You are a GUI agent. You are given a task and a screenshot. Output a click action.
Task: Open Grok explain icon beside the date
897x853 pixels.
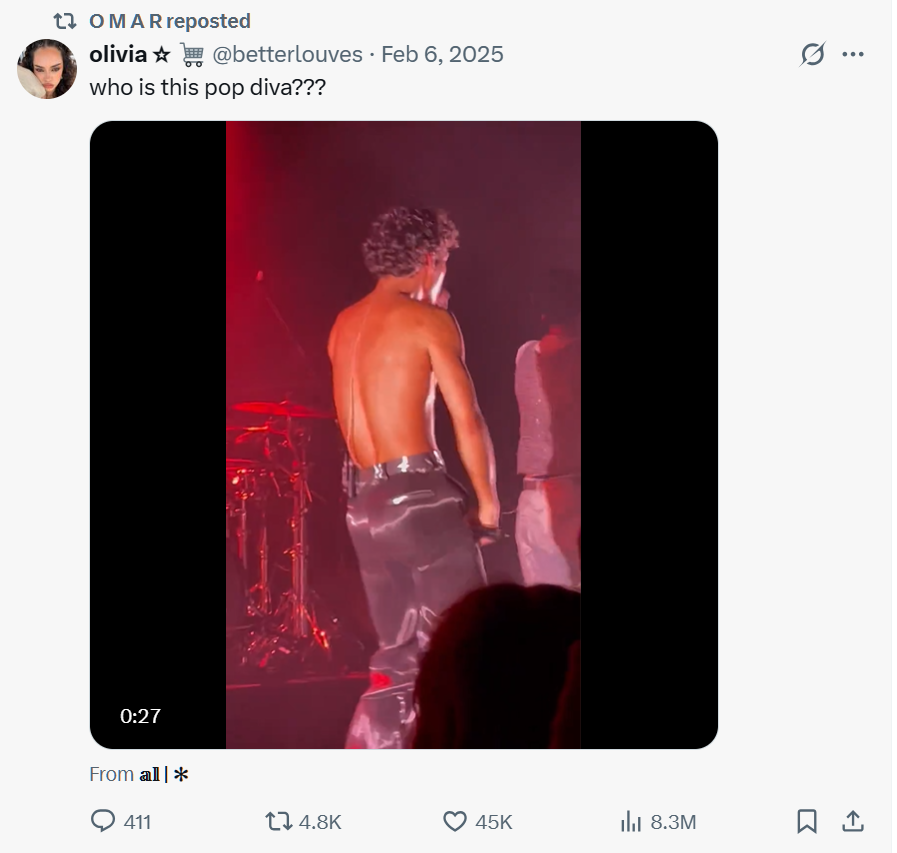click(812, 54)
